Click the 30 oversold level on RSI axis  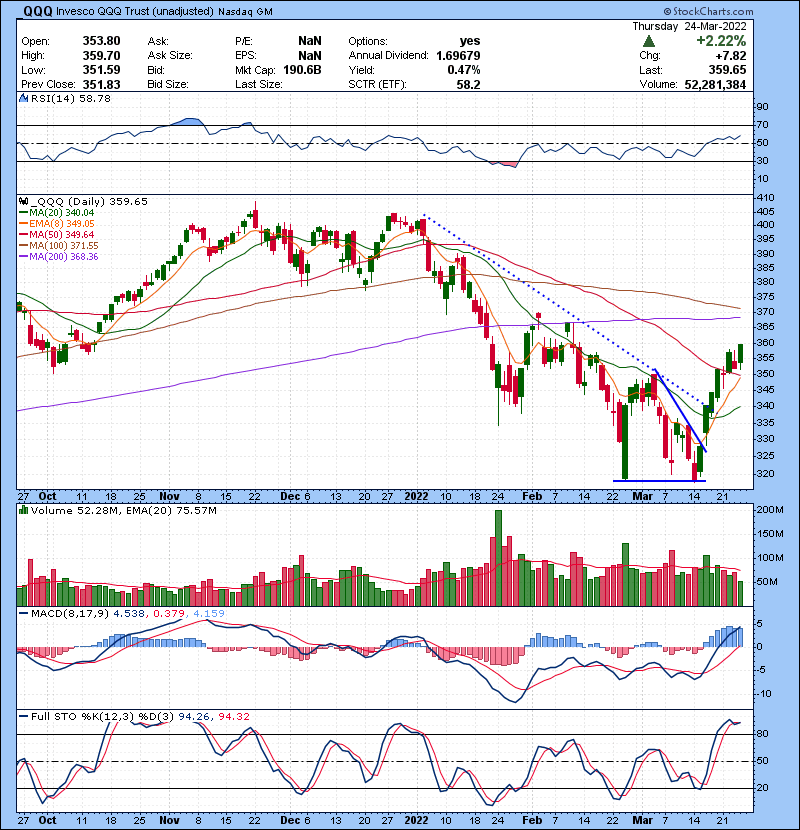pyautogui.click(x=762, y=161)
